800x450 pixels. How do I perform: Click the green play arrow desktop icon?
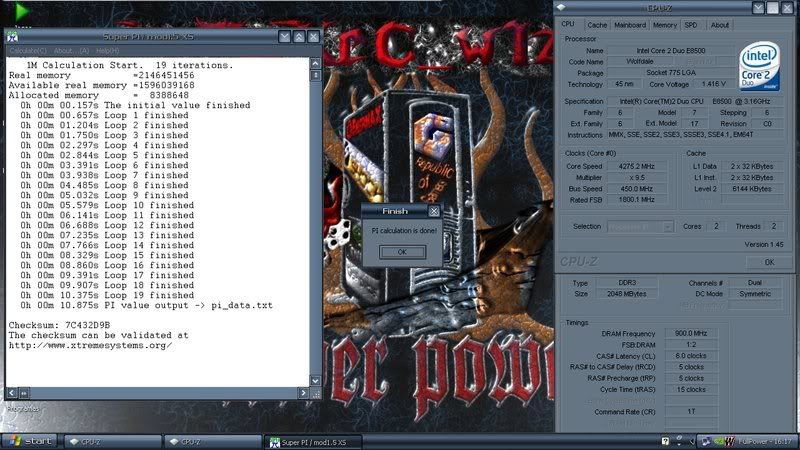coord(22,11)
